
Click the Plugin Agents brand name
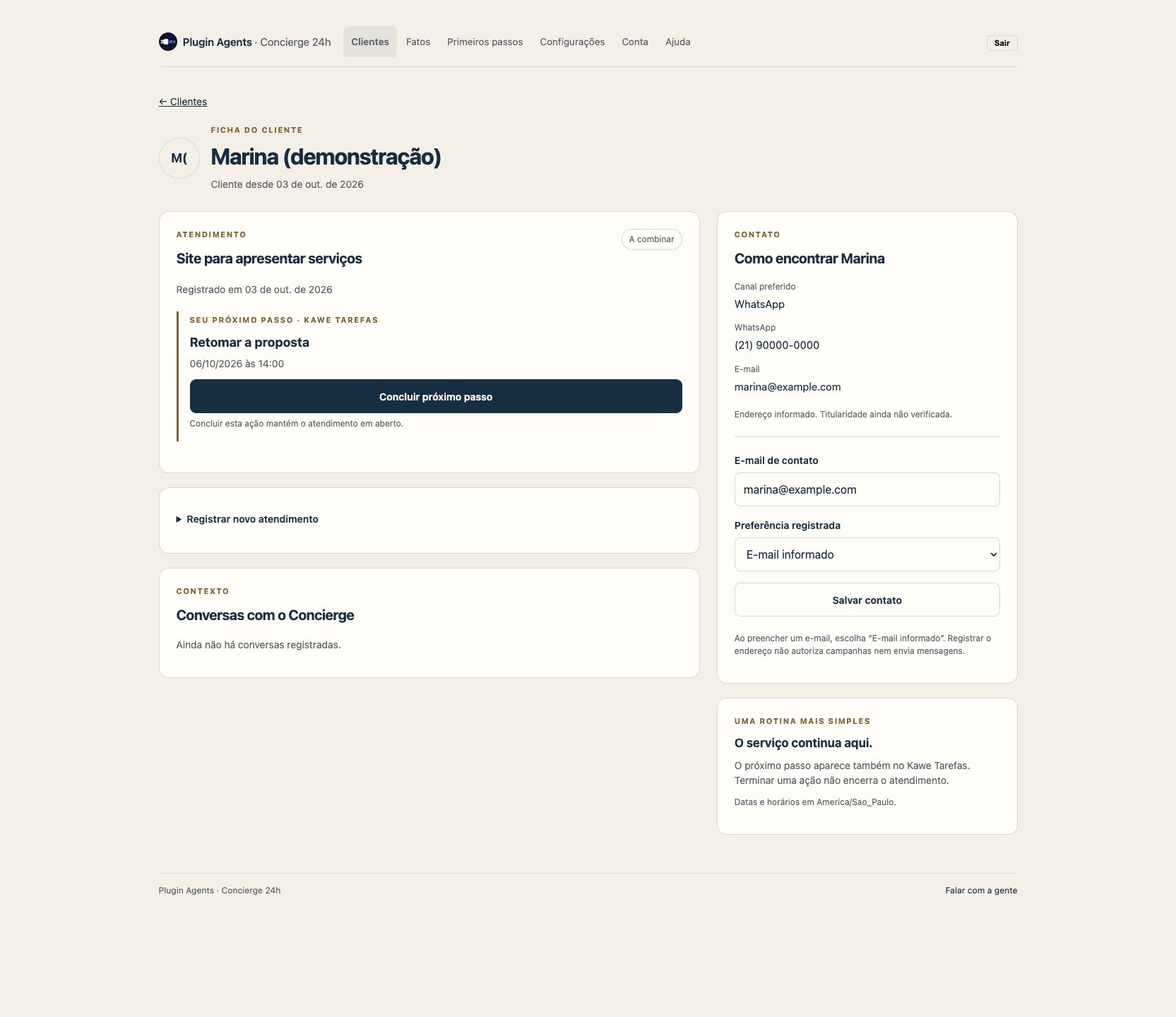pyautogui.click(x=217, y=42)
